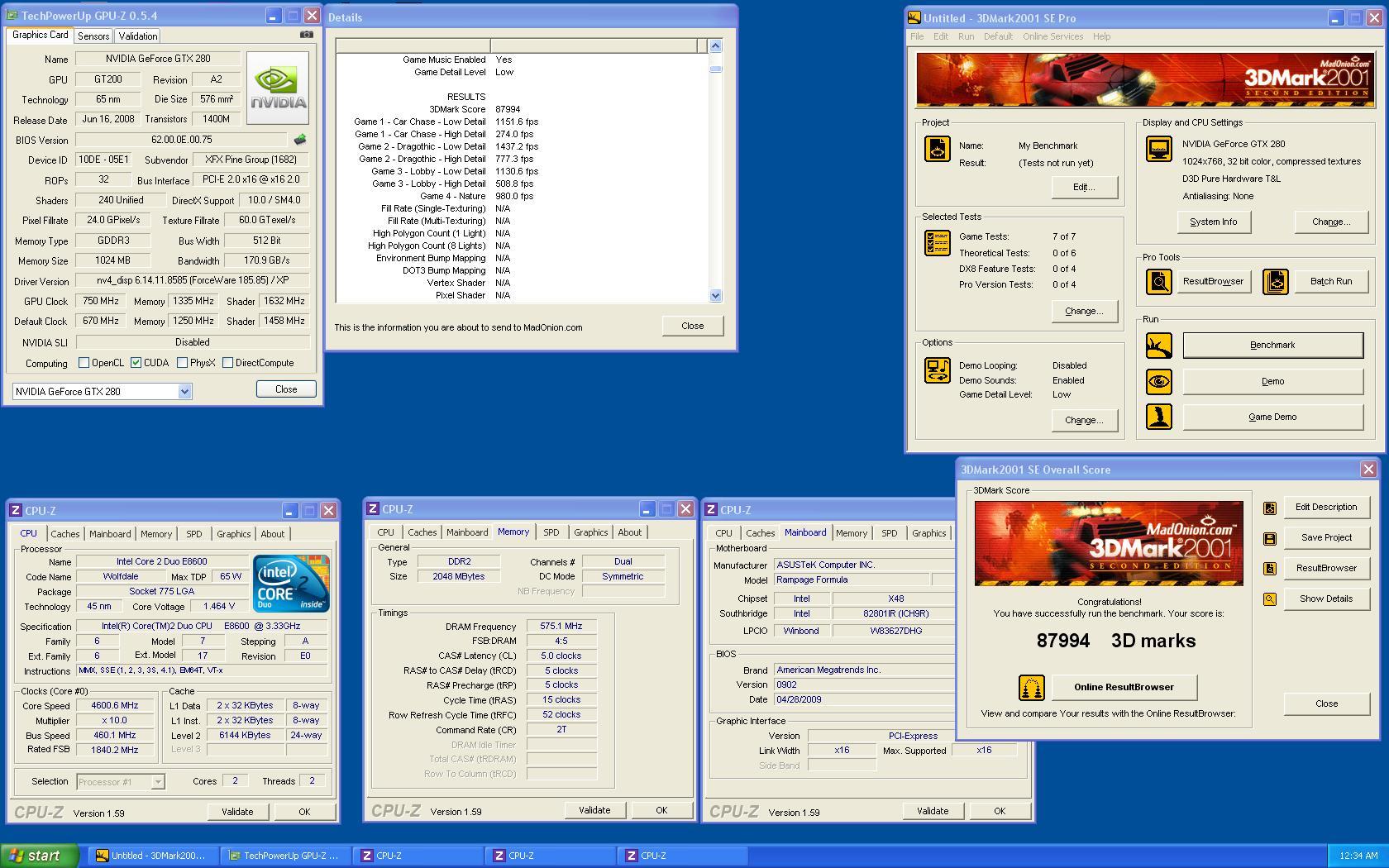Click the BIOS save chip icon in GPU-Z

300,140
